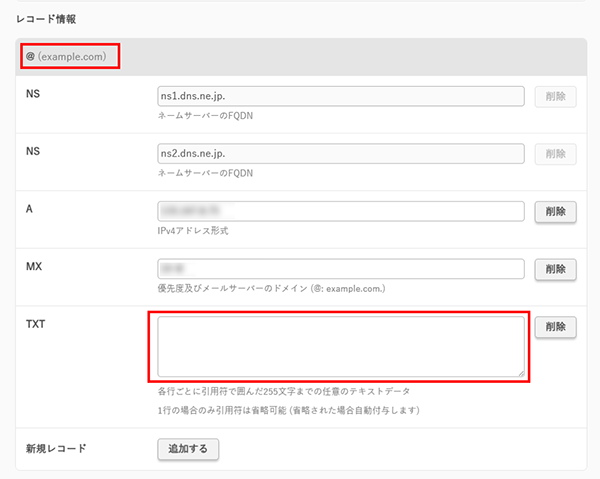This screenshot has height=479, width=600.
Task: Focus the A record IPv4 address field
Action: [x=341, y=211]
